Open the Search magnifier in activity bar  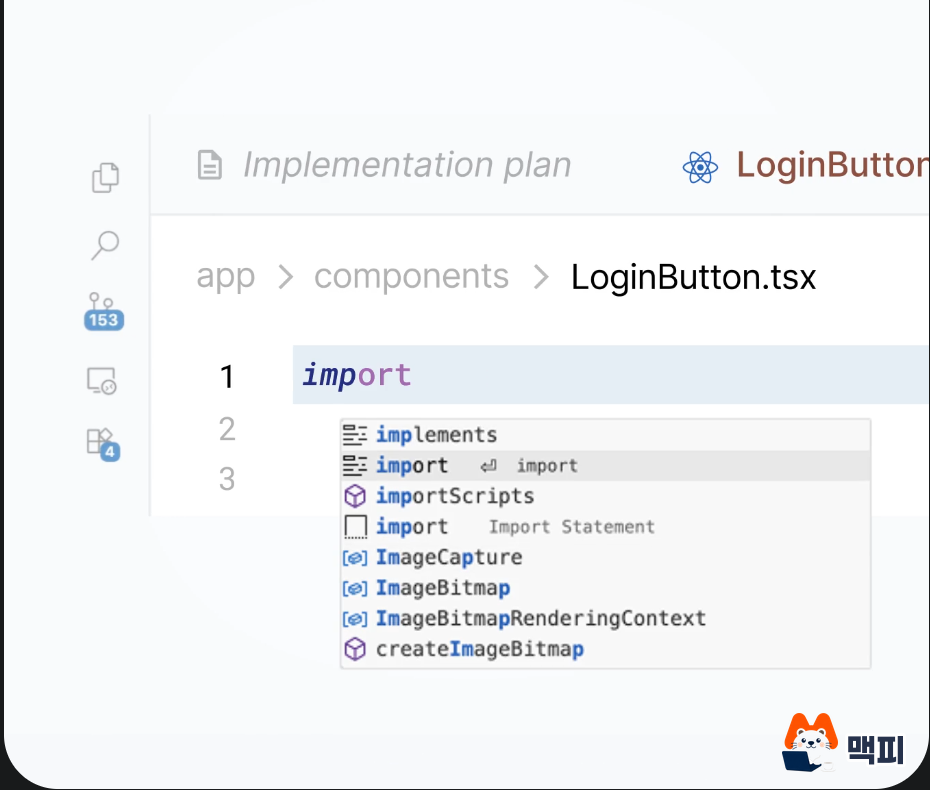(106, 245)
